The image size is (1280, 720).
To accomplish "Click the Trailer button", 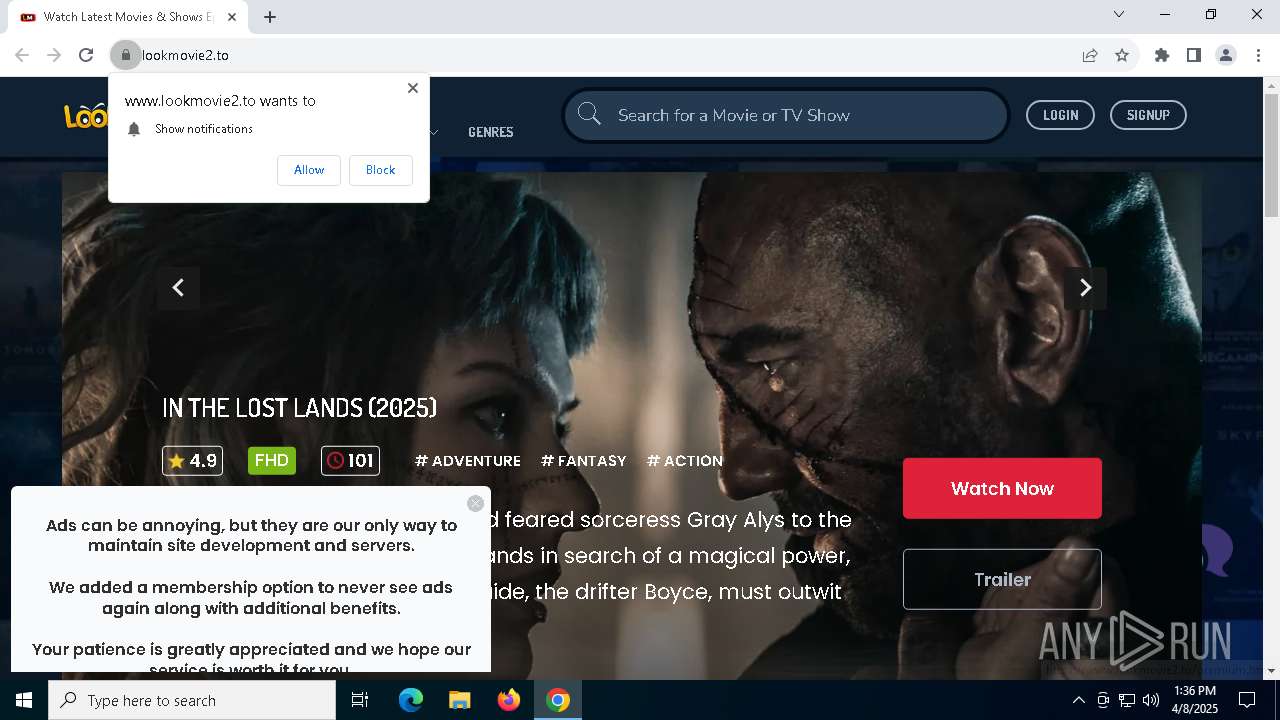I will pyautogui.click(x=1002, y=579).
